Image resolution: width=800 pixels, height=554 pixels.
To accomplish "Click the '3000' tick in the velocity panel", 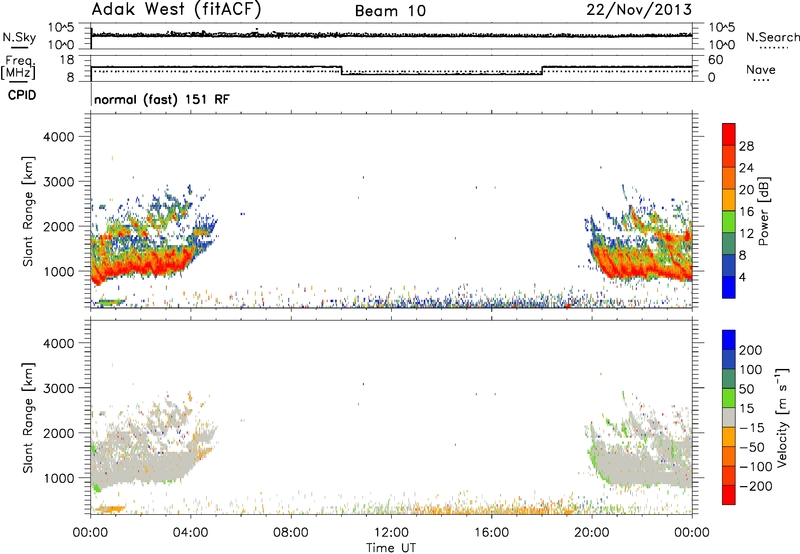I will (x=59, y=388).
